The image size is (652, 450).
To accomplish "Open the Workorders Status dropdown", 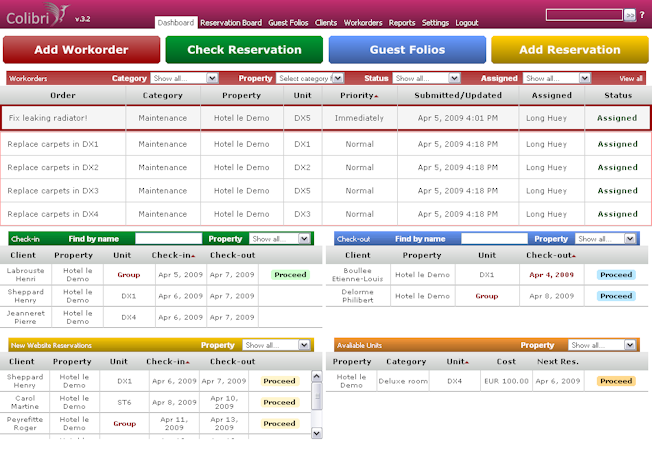I will [426, 78].
